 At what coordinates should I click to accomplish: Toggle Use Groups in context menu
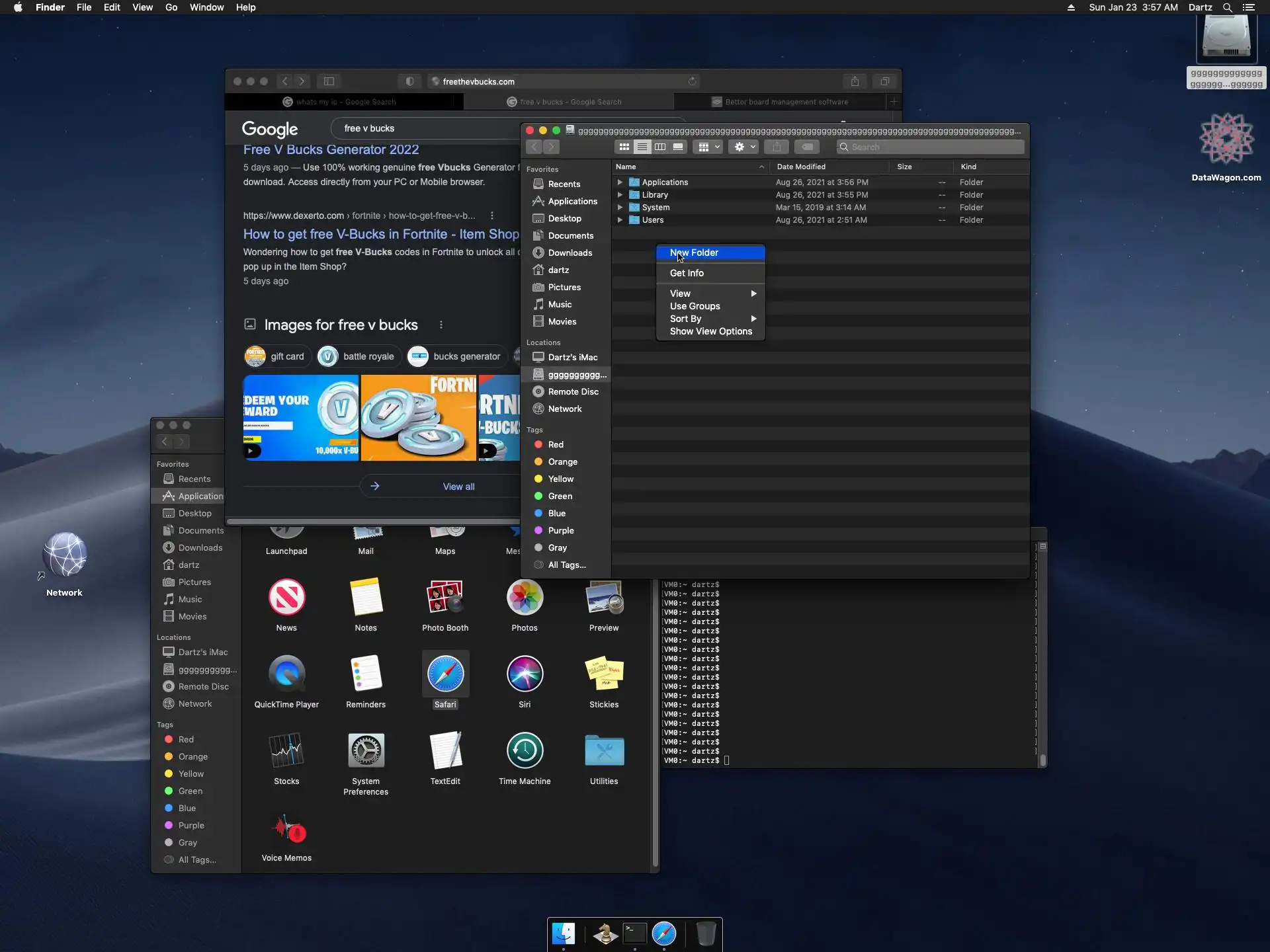pyautogui.click(x=695, y=306)
